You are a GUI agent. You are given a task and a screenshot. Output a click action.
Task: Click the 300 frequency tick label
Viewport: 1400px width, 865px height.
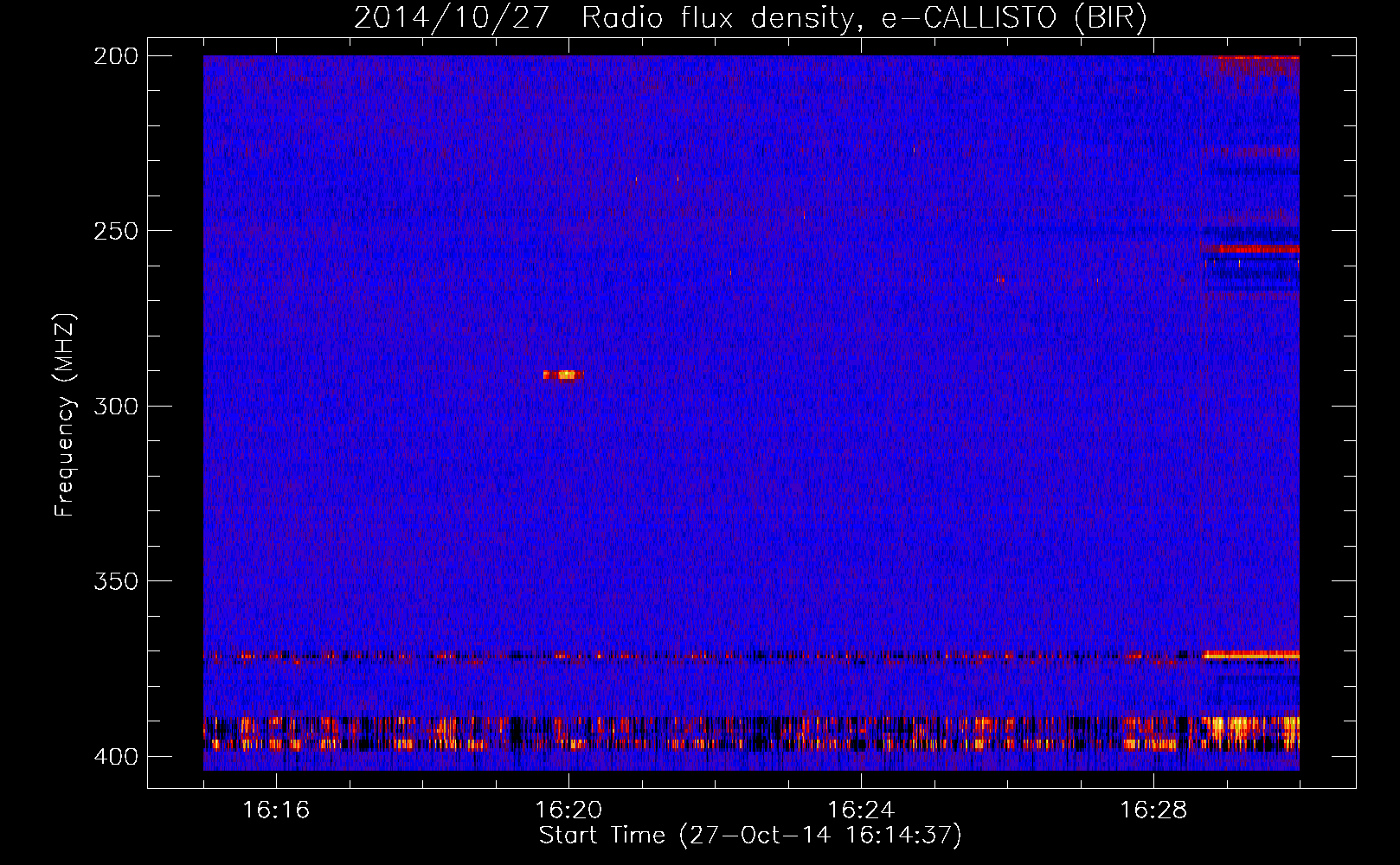click(116, 407)
